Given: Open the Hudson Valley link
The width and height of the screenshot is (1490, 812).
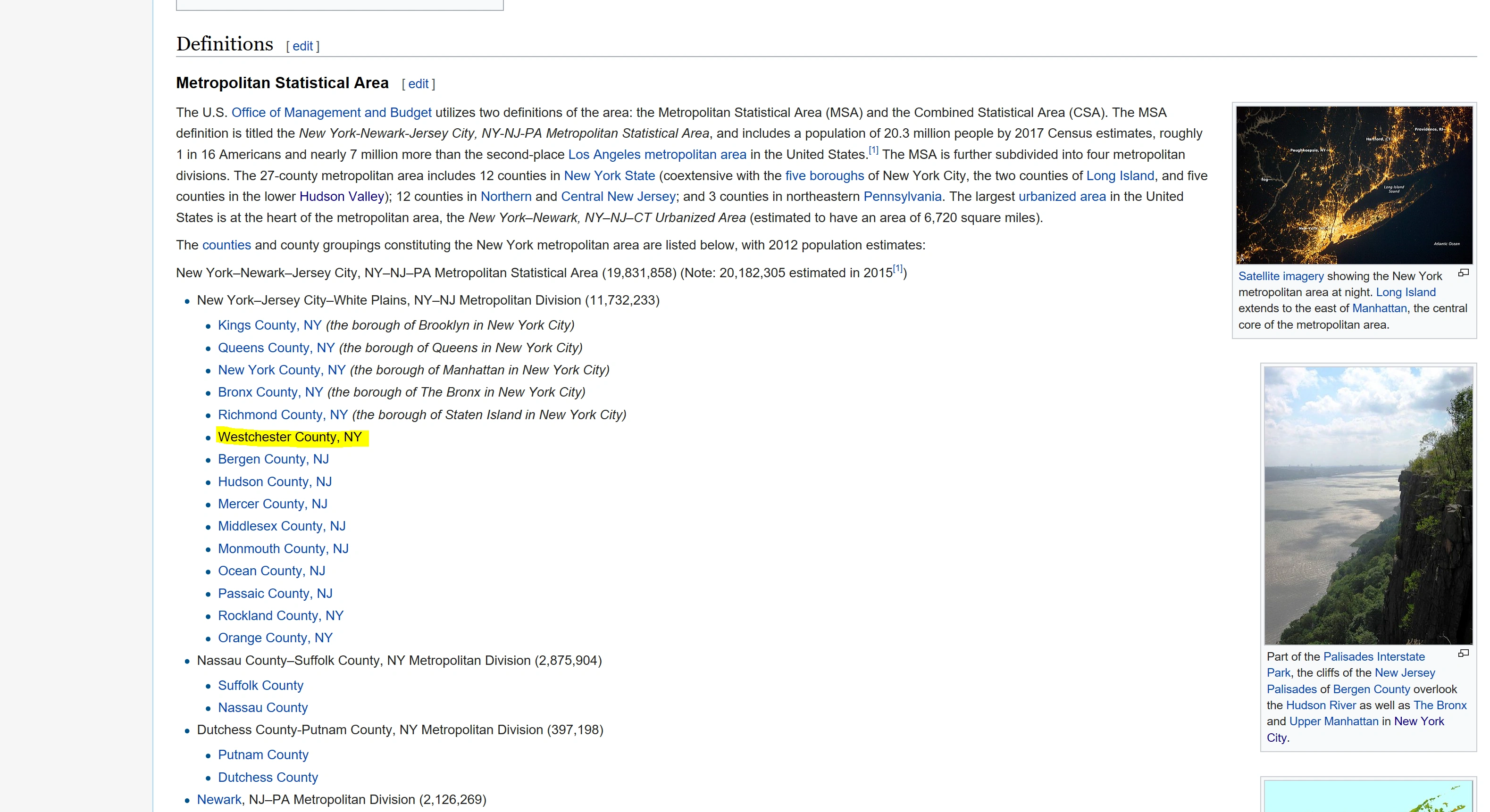Looking at the screenshot, I should tap(341, 197).
